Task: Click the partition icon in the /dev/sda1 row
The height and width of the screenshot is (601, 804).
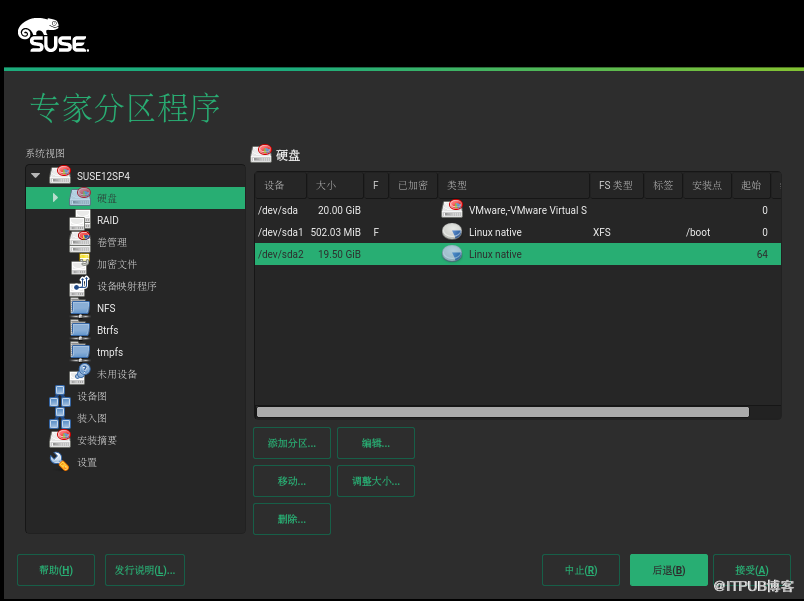Action: click(452, 231)
